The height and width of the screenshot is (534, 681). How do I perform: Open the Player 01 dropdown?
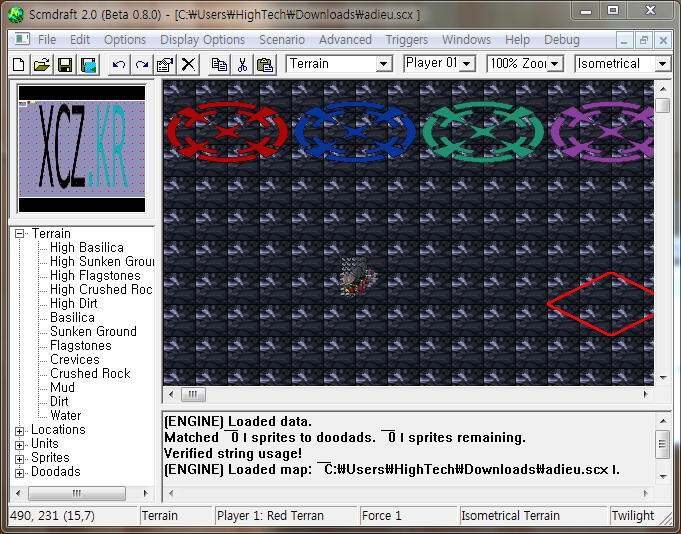click(467, 64)
